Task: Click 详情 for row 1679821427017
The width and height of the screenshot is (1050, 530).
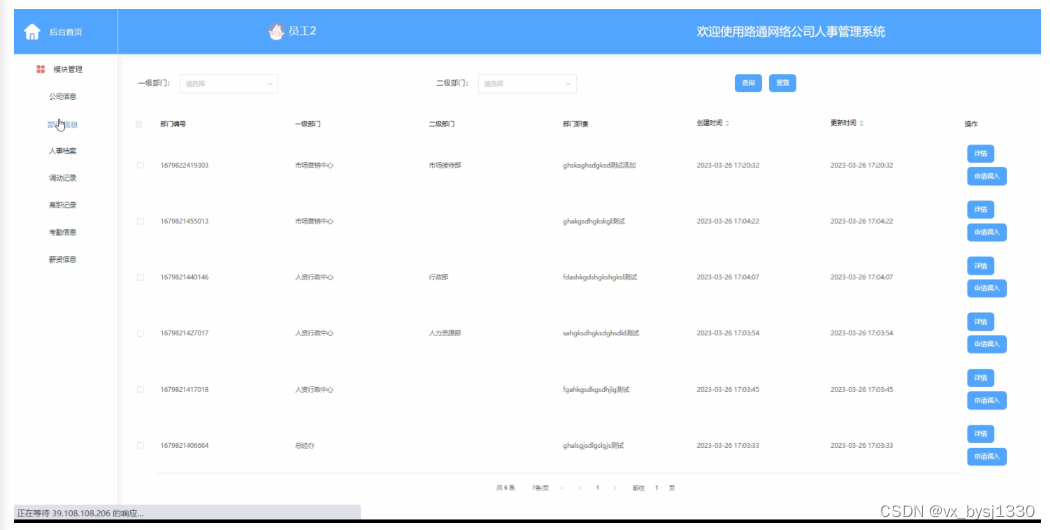Action: (x=980, y=322)
